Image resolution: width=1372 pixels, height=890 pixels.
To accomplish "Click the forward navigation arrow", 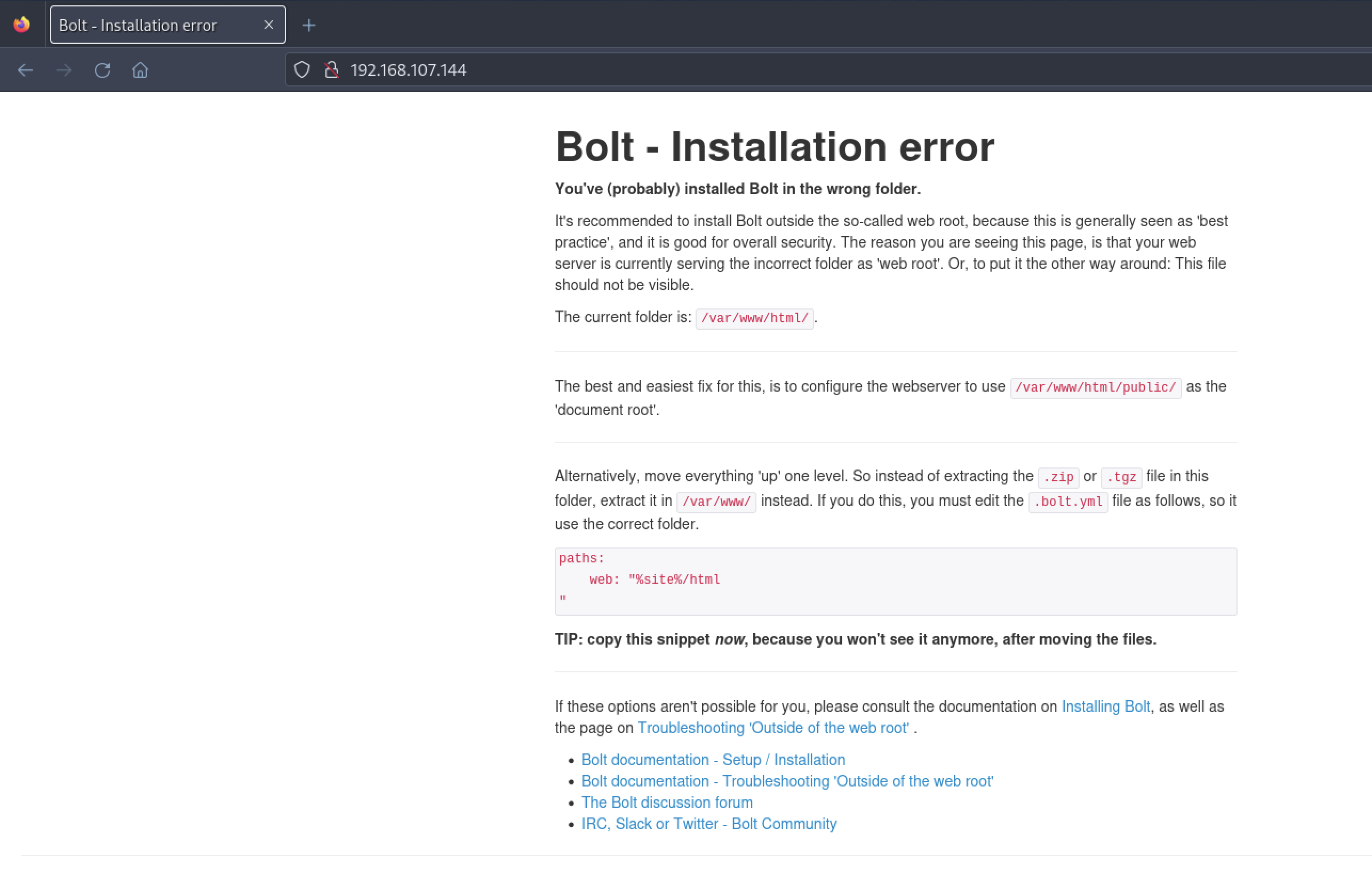I will [x=64, y=70].
